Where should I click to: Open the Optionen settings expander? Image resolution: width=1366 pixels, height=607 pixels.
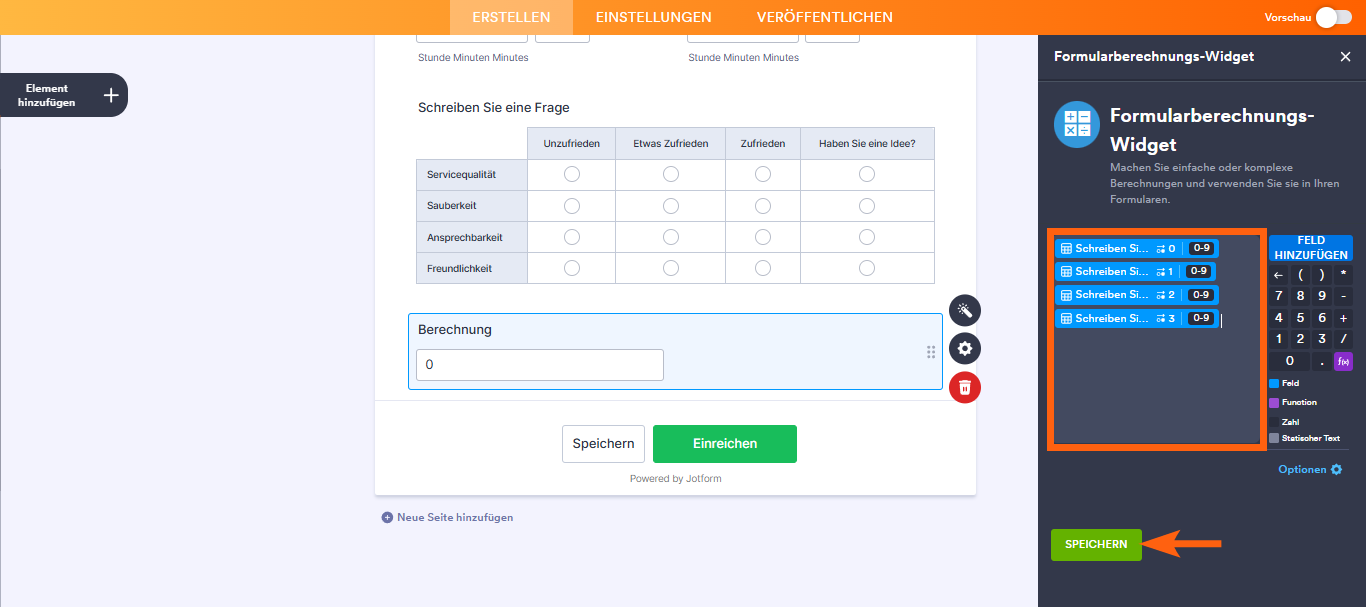(1310, 469)
